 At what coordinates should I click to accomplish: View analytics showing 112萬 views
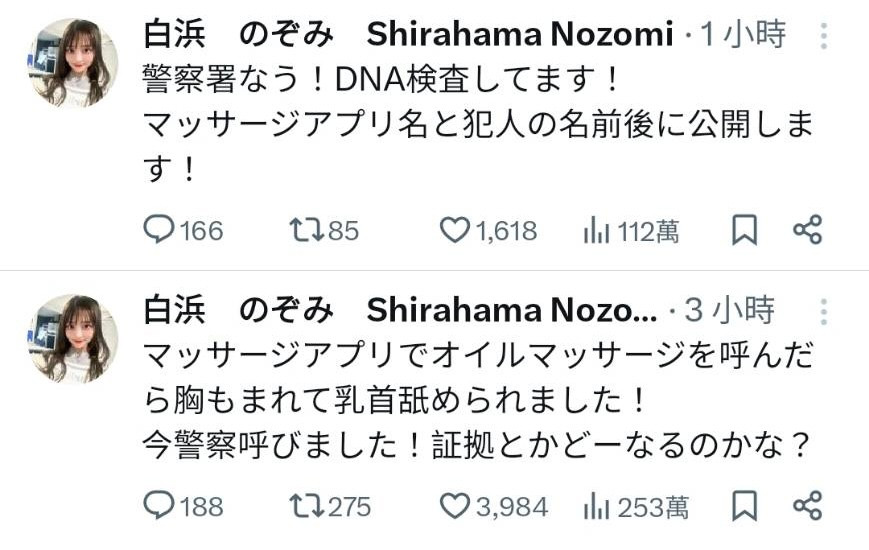597,231
